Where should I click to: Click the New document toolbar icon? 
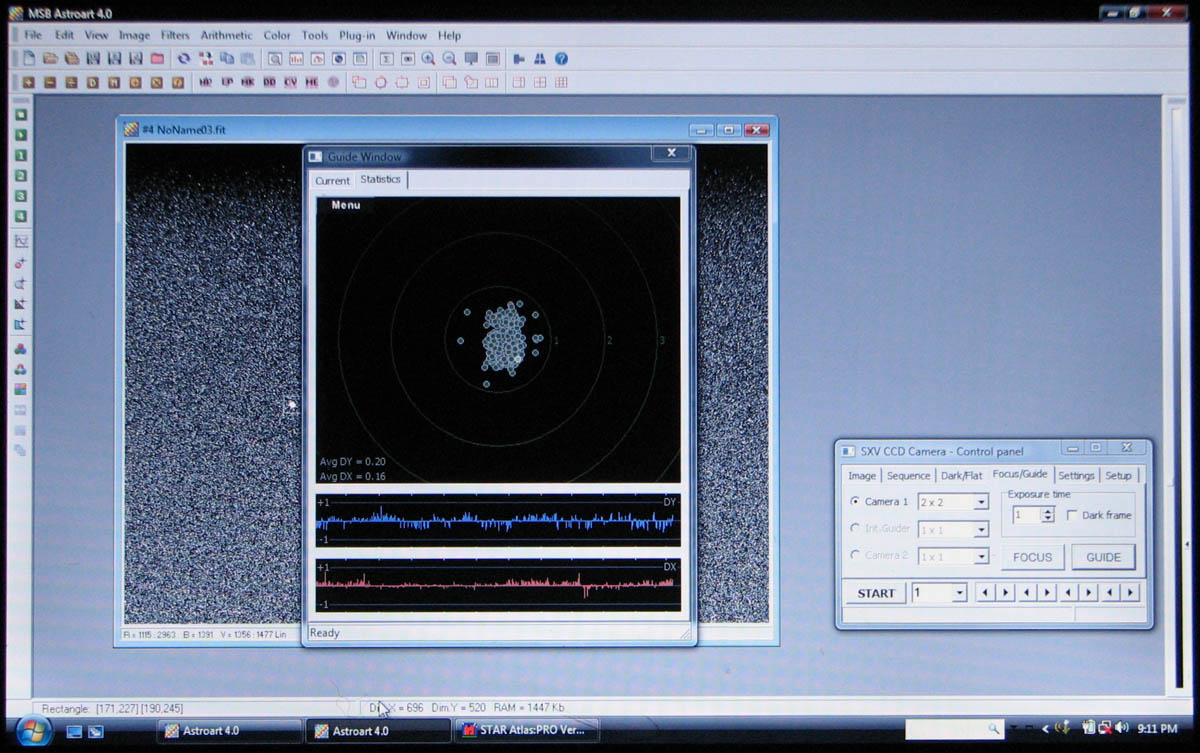coord(28,59)
